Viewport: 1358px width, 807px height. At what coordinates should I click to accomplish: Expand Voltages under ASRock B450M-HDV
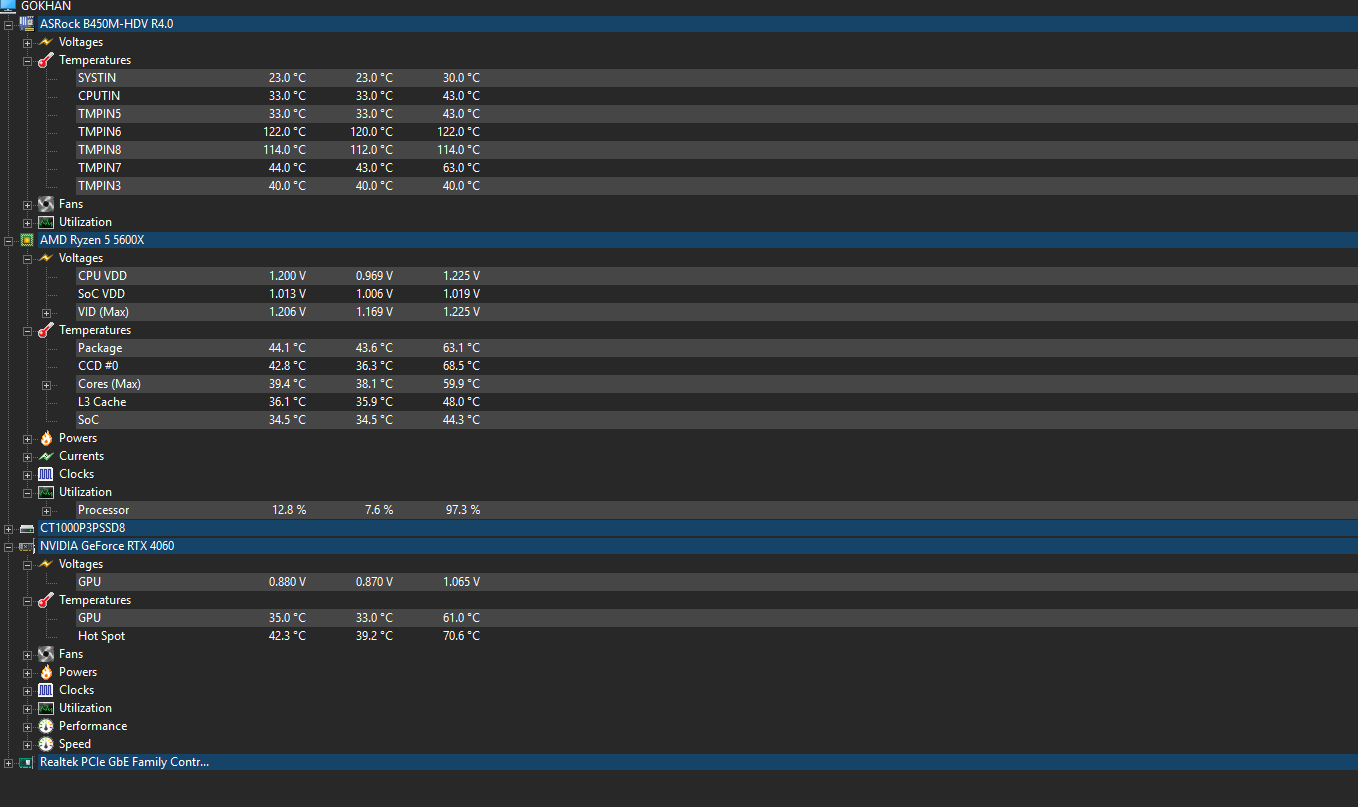(28, 43)
